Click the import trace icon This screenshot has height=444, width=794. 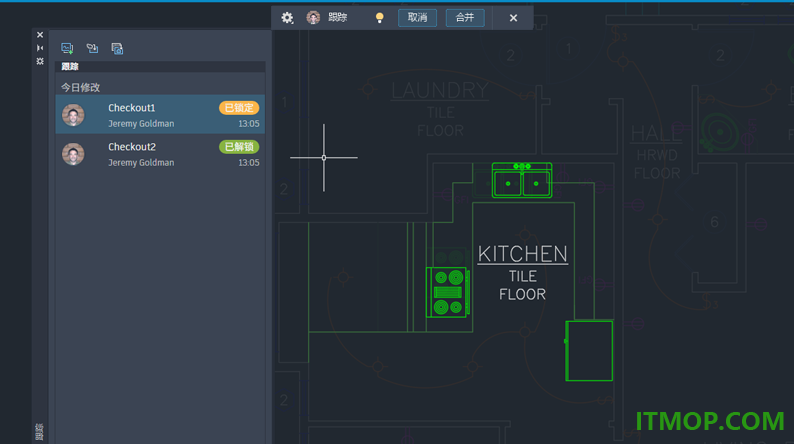click(x=92, y=48)
